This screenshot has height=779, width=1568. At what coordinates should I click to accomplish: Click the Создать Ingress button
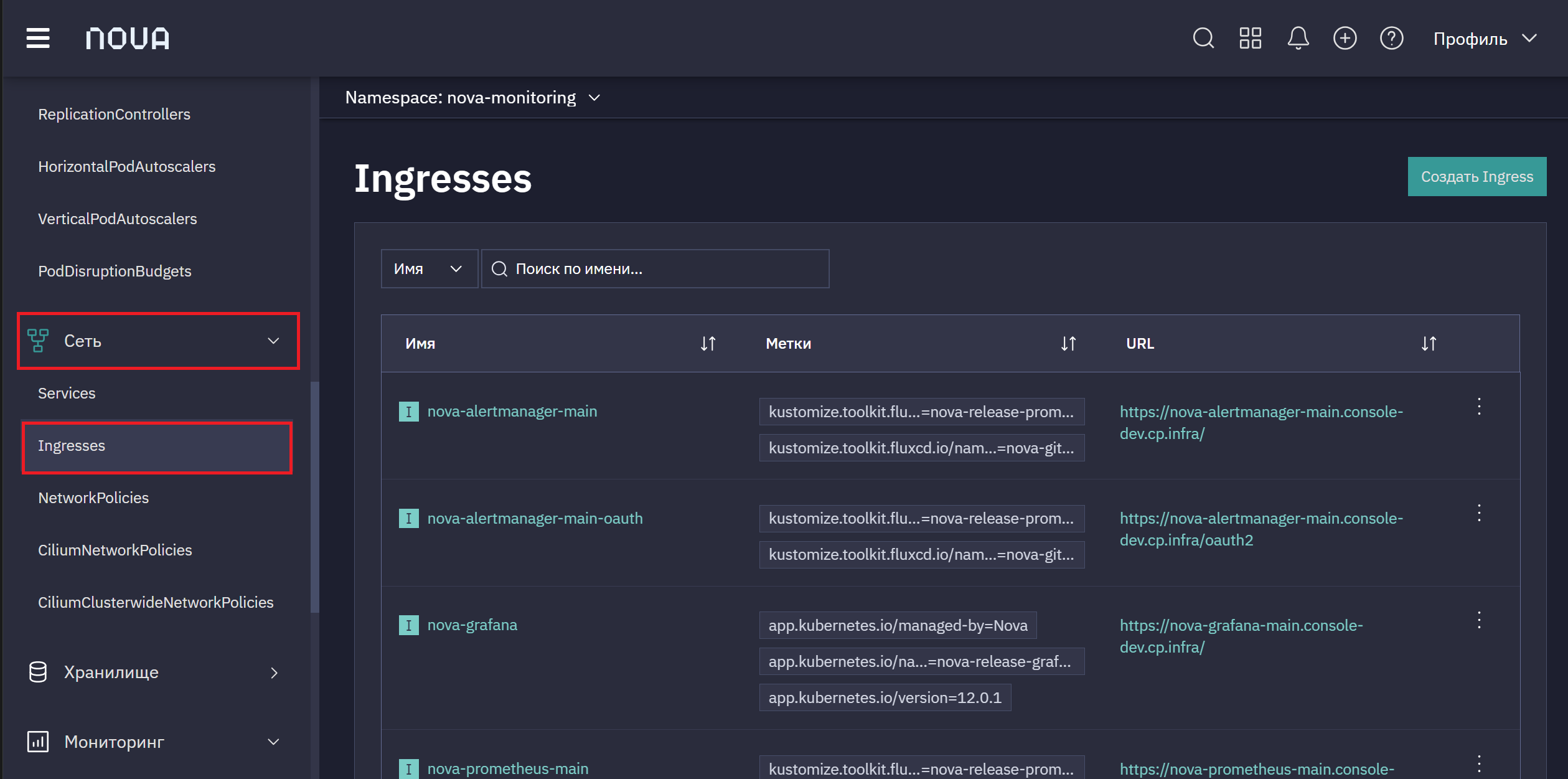(1476, 176)
